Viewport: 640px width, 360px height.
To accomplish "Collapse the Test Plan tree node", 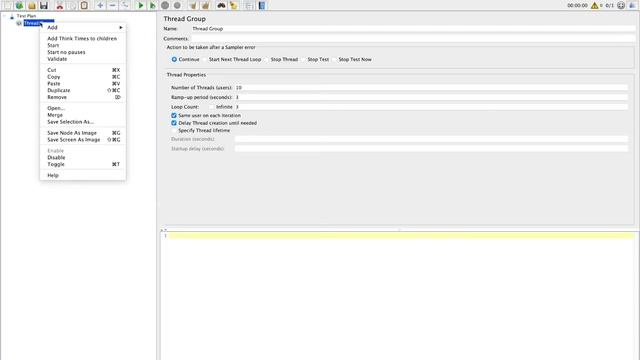I will tap(5, 16).
